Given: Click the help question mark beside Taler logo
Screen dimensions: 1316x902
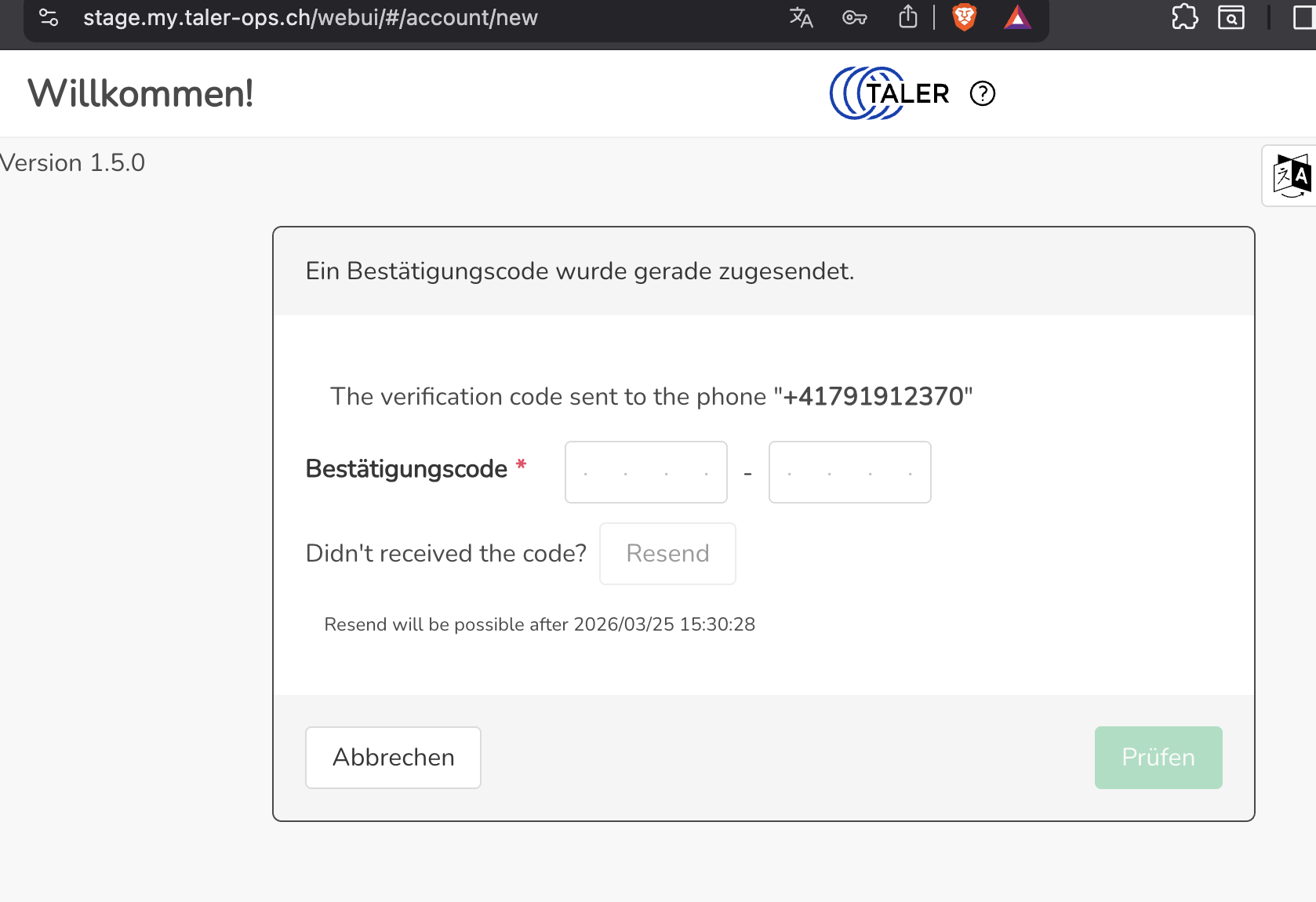Looking at the screenshot, I should point(982,93).
